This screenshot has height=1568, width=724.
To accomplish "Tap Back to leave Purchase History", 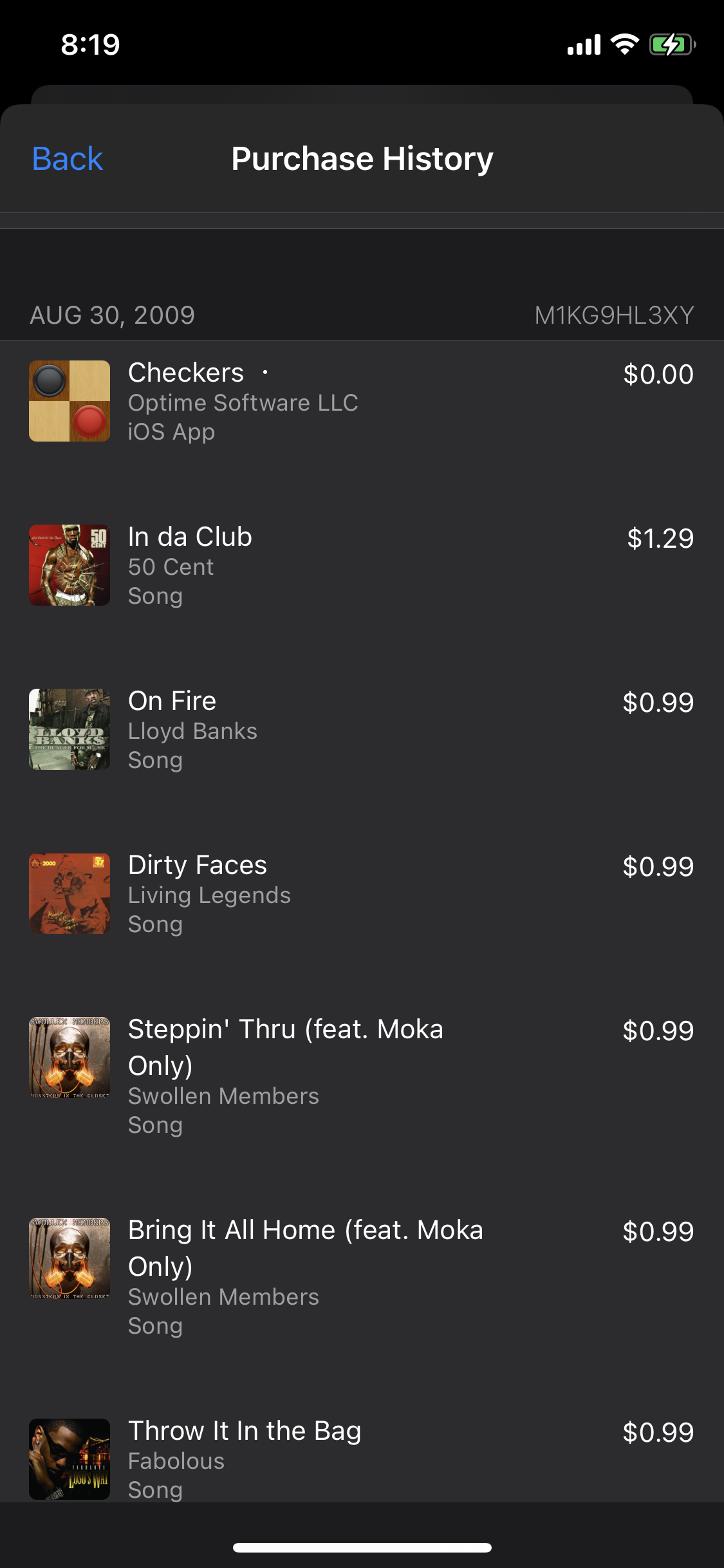I will [66, 158].
